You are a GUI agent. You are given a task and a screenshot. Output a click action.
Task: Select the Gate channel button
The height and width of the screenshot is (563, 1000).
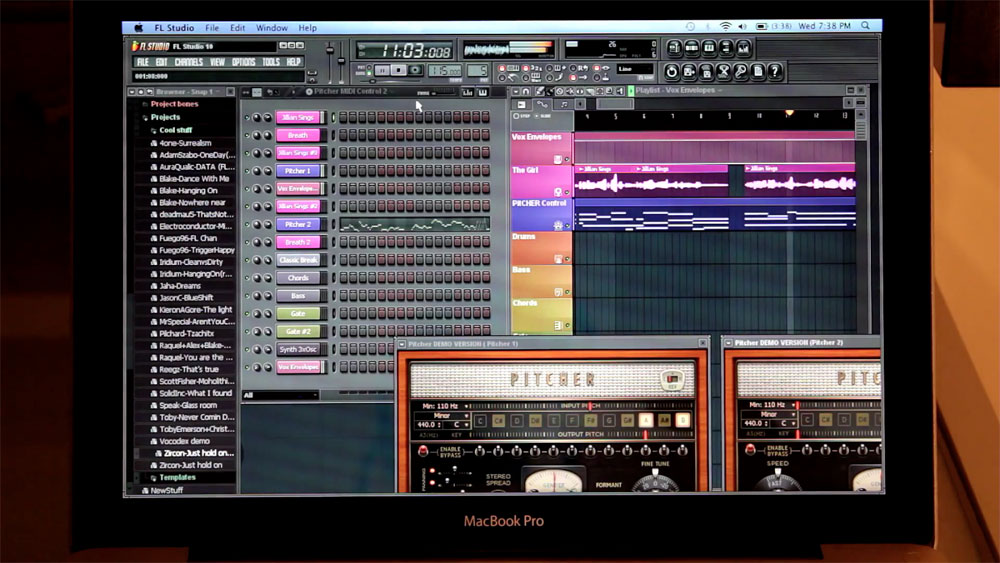pos(298,314)
